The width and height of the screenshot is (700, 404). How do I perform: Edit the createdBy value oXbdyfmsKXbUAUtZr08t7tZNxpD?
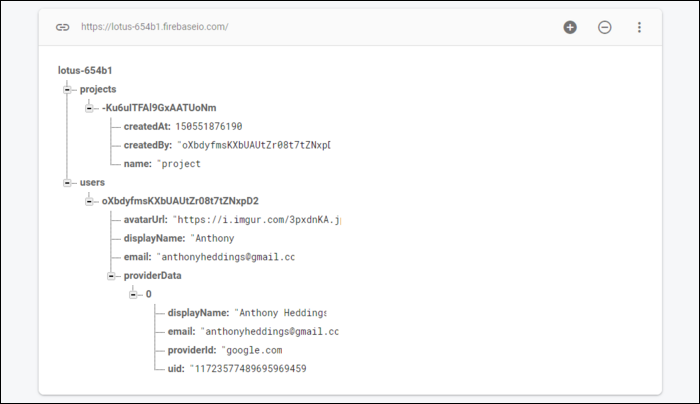coord(254,145)
